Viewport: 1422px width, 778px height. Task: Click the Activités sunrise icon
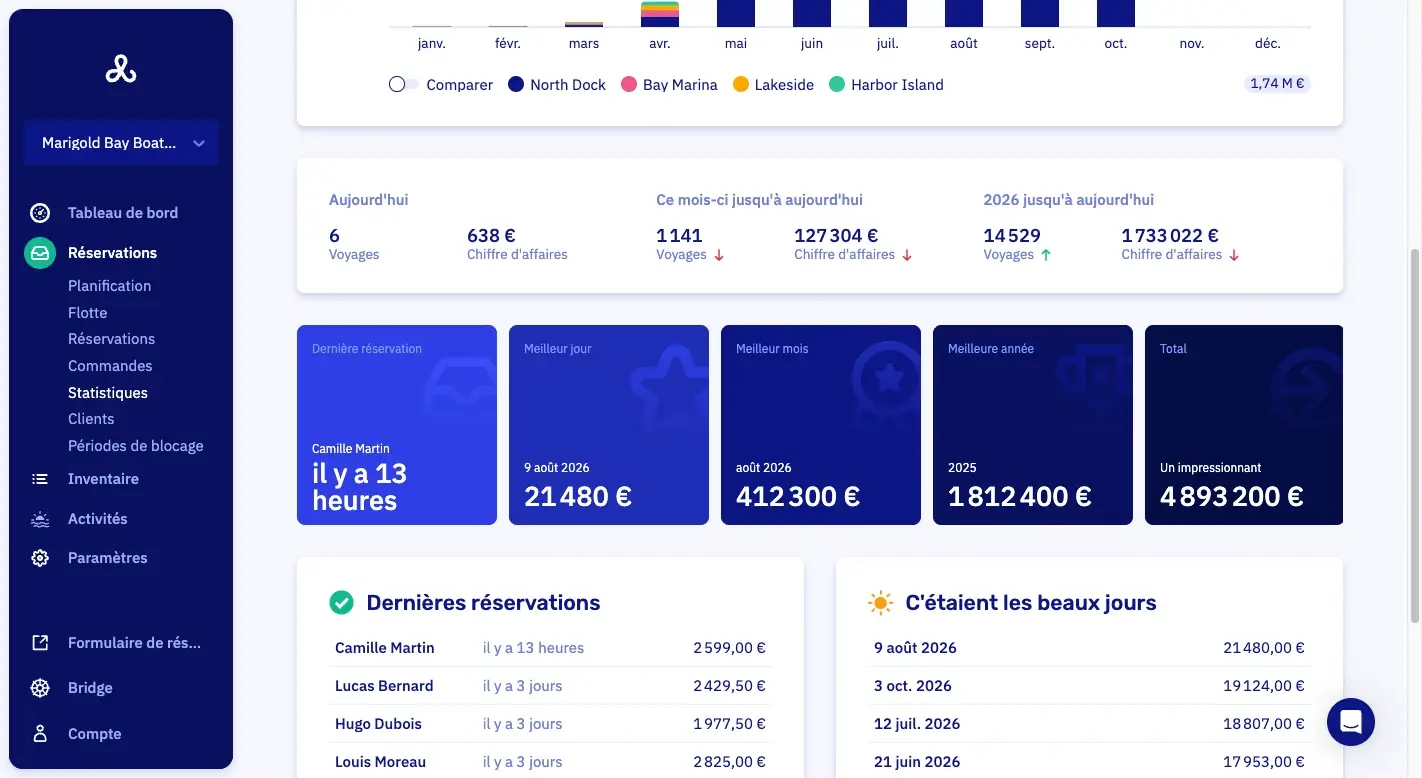pyautogui.click(x=40, y=519)
